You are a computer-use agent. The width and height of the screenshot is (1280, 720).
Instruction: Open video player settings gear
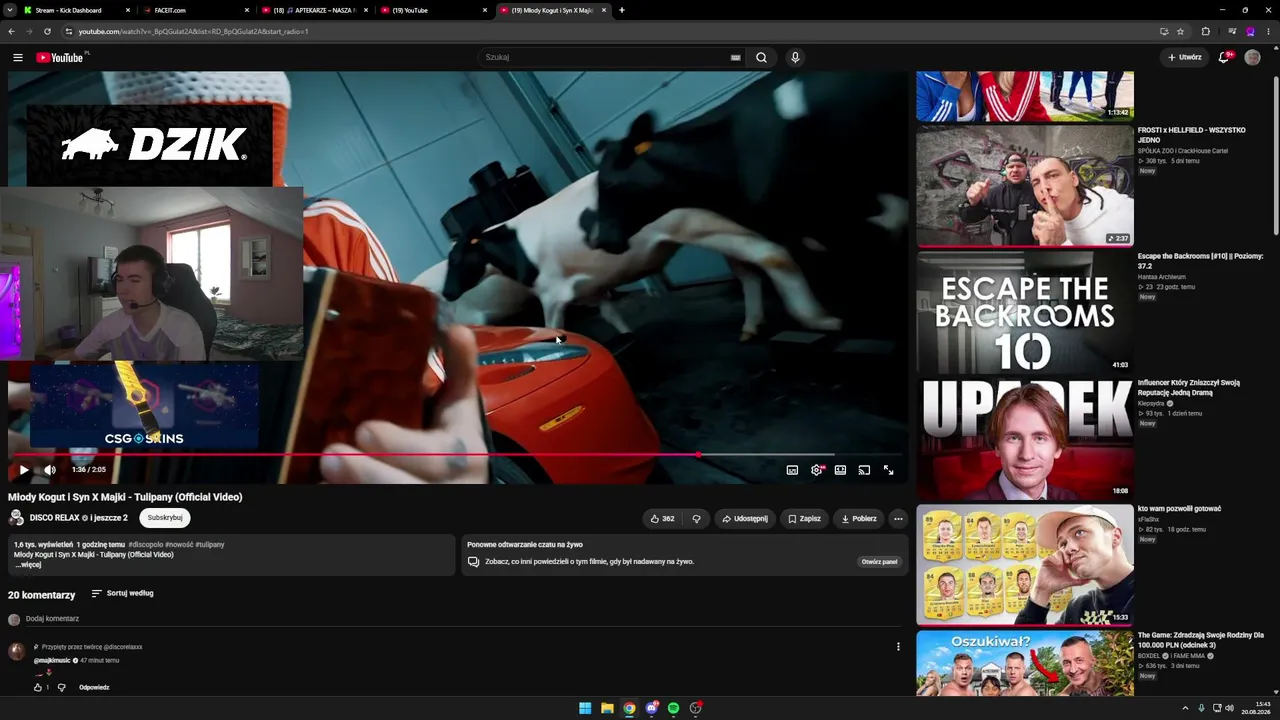817,470
